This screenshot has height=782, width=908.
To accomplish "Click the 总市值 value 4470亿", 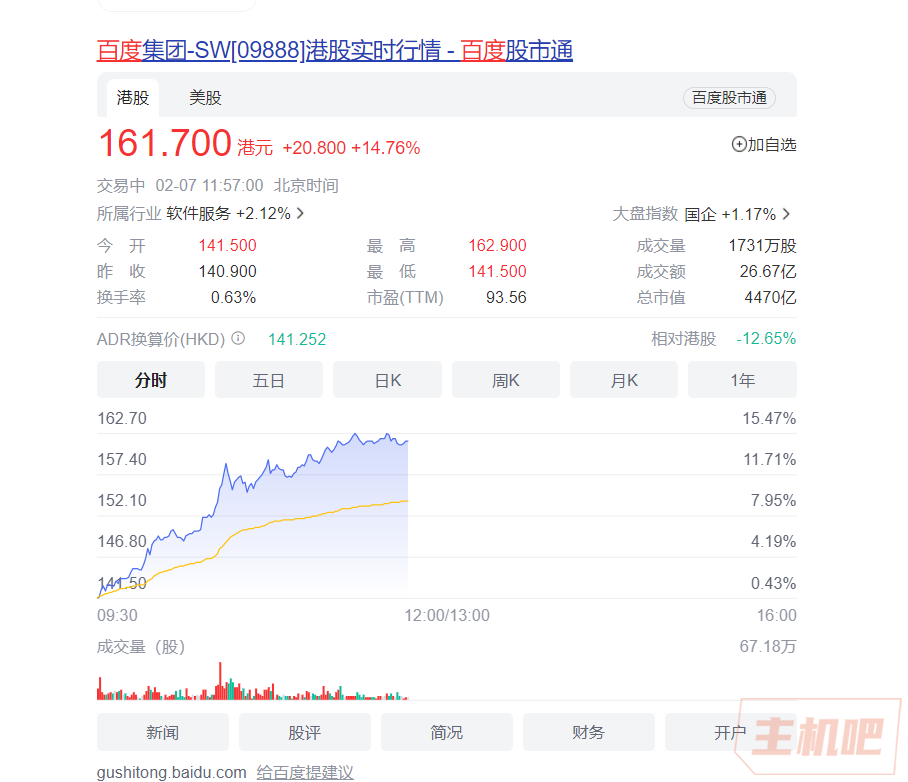I will tap(770, 297).
